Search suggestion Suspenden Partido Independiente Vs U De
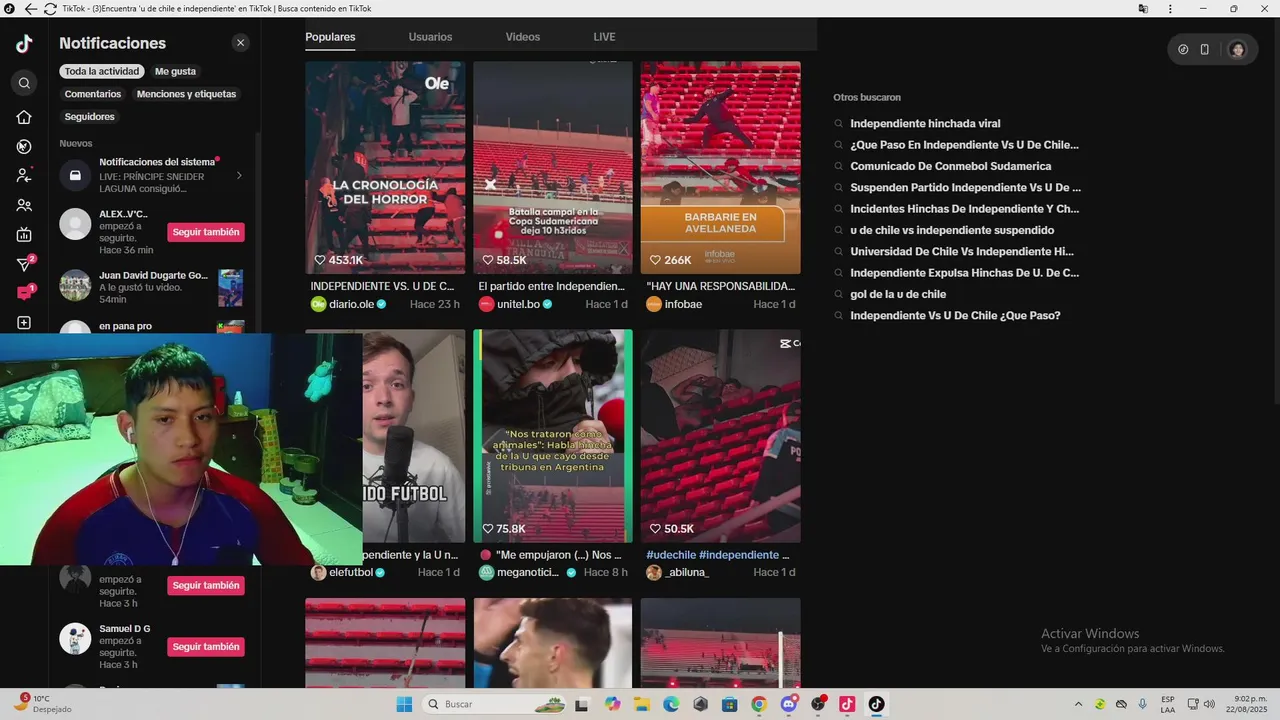Image resolution: width=1280 pixels, height=720 pixels. coord(965,188)
